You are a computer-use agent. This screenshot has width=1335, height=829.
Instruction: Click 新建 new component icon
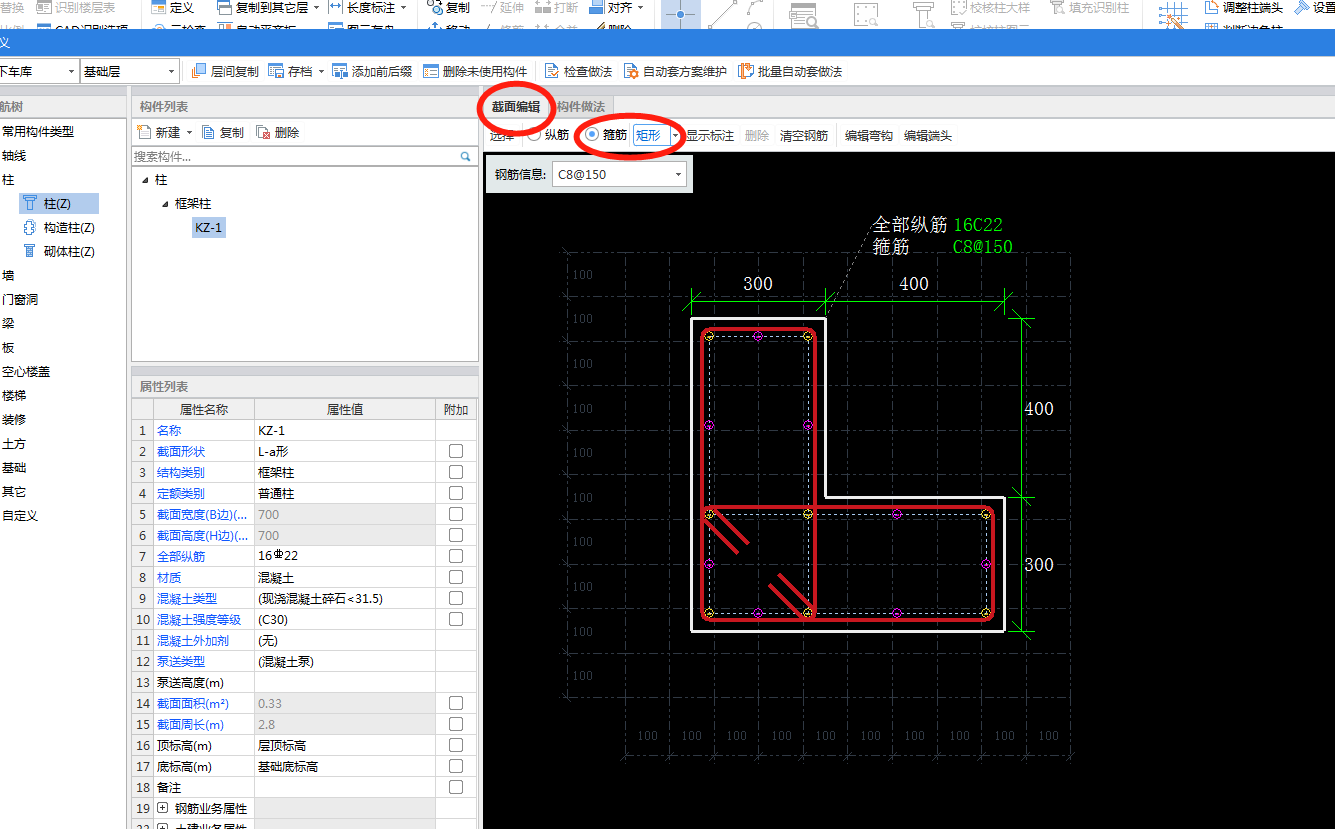tap(144, 132)
